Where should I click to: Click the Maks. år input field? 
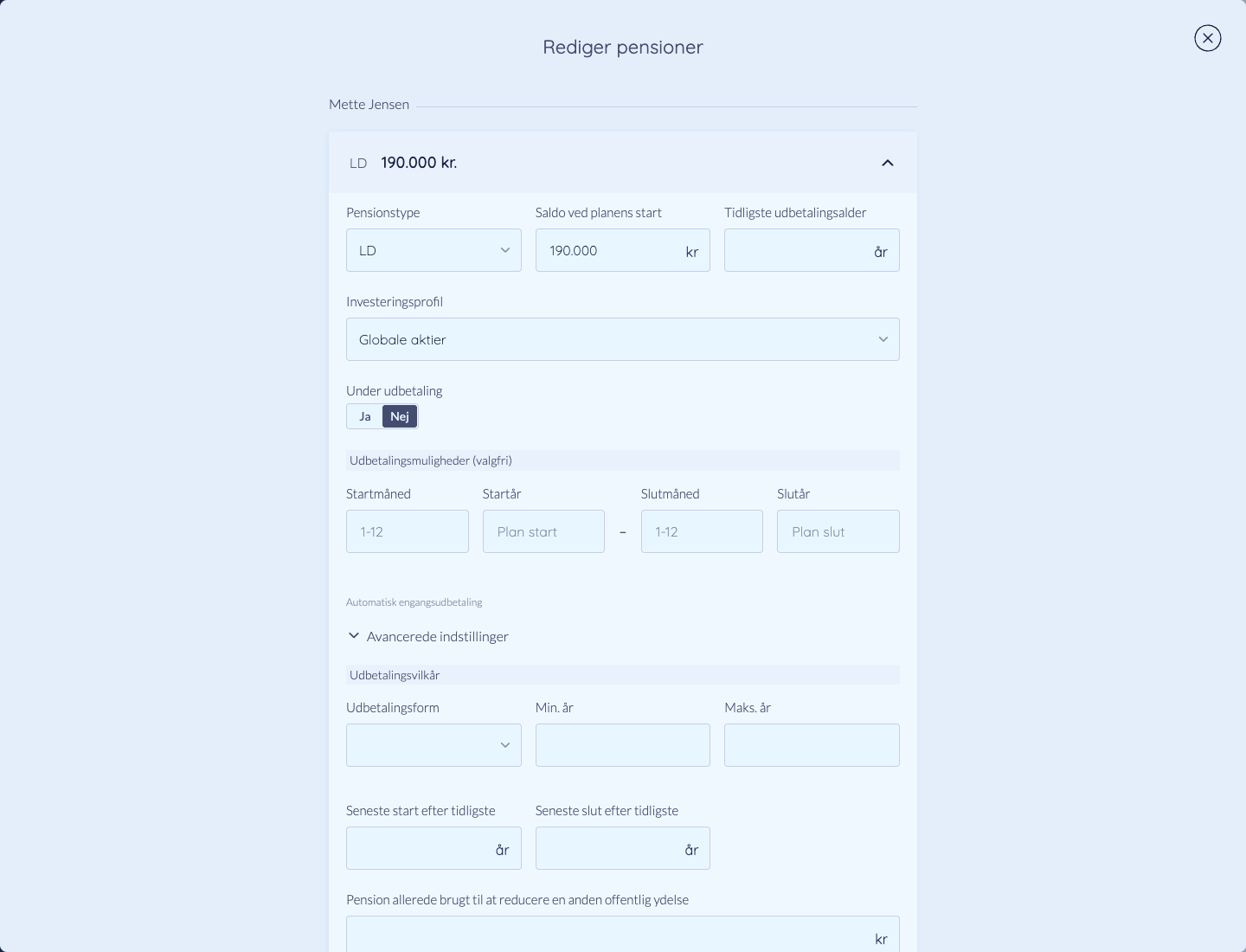812,745
